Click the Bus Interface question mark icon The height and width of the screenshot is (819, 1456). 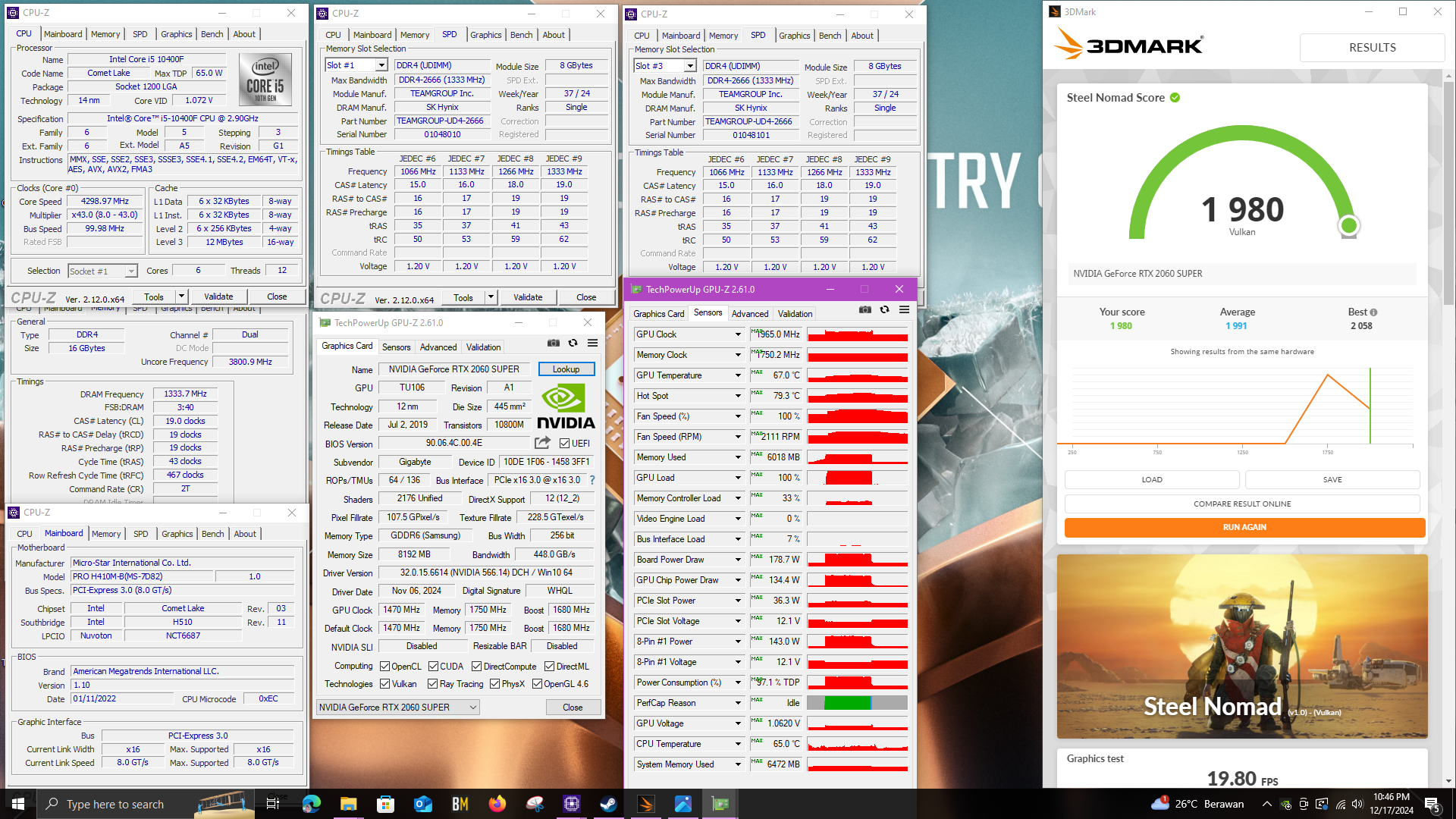coord(592,480)
